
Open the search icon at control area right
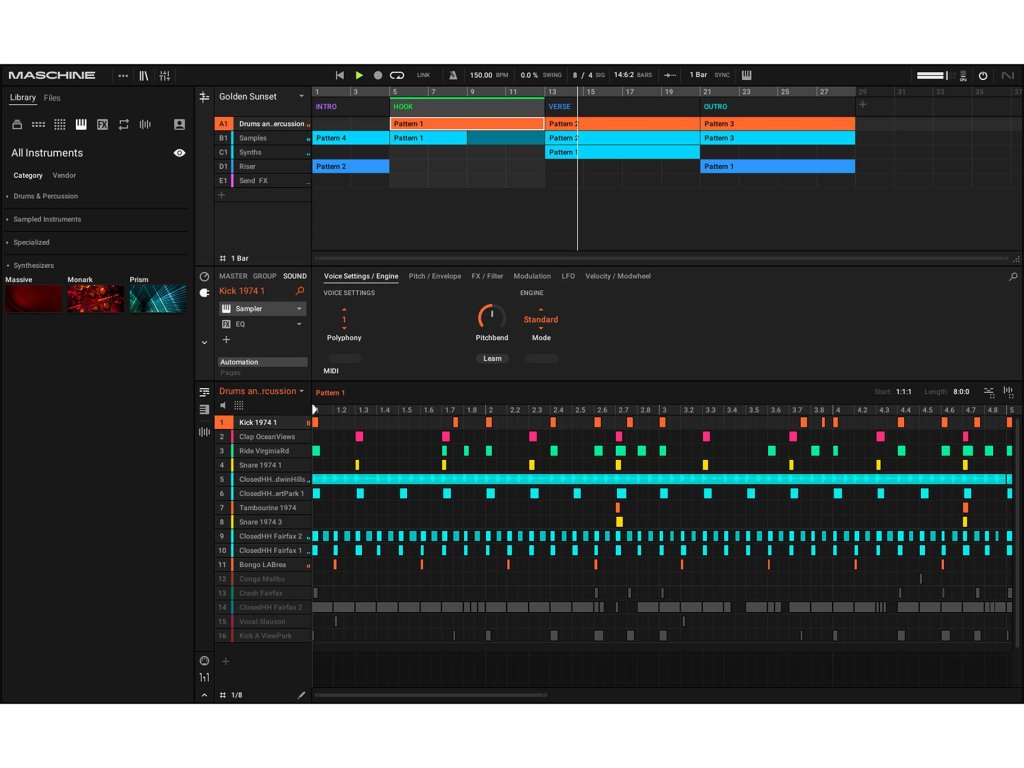click(x=1013, y=277)
